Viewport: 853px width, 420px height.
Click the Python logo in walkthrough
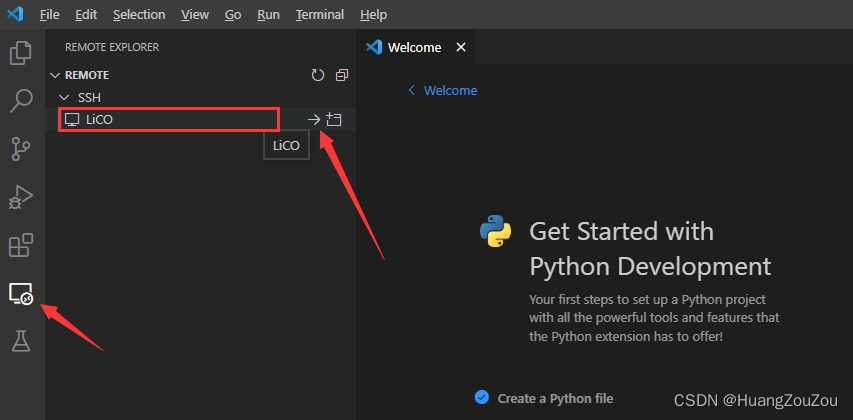[495, 231]
